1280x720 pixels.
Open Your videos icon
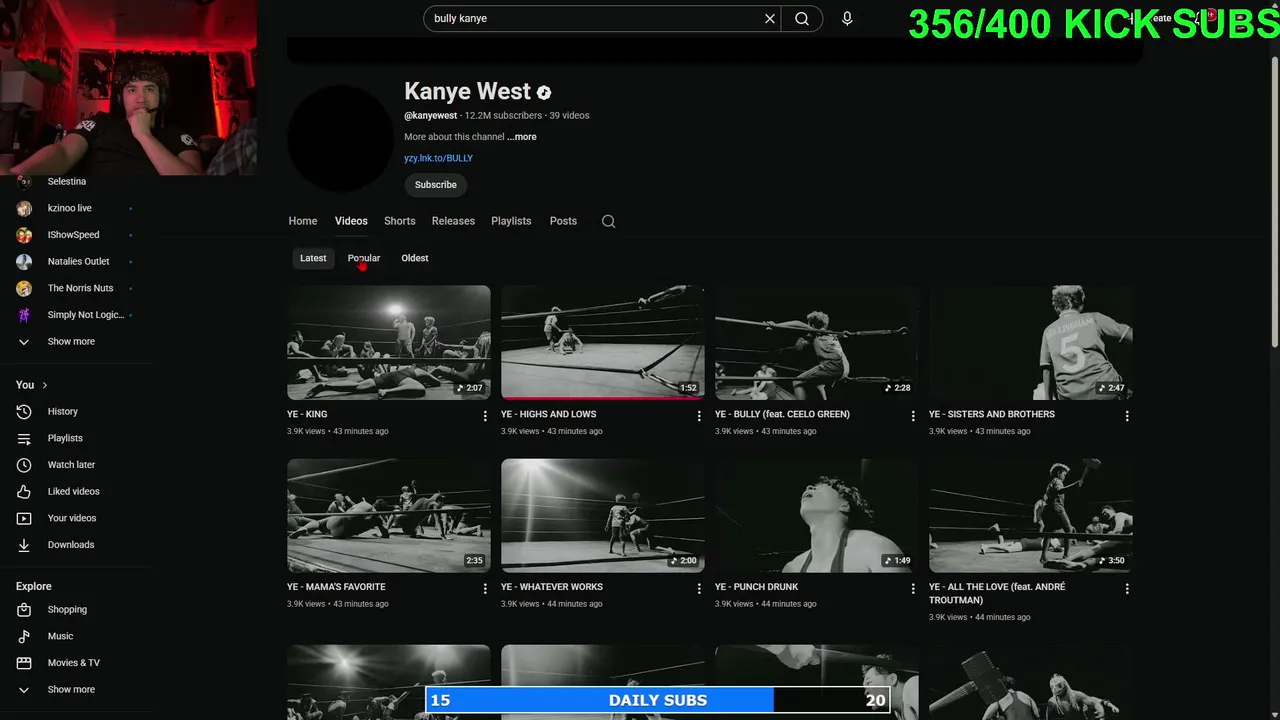[25, 518]
